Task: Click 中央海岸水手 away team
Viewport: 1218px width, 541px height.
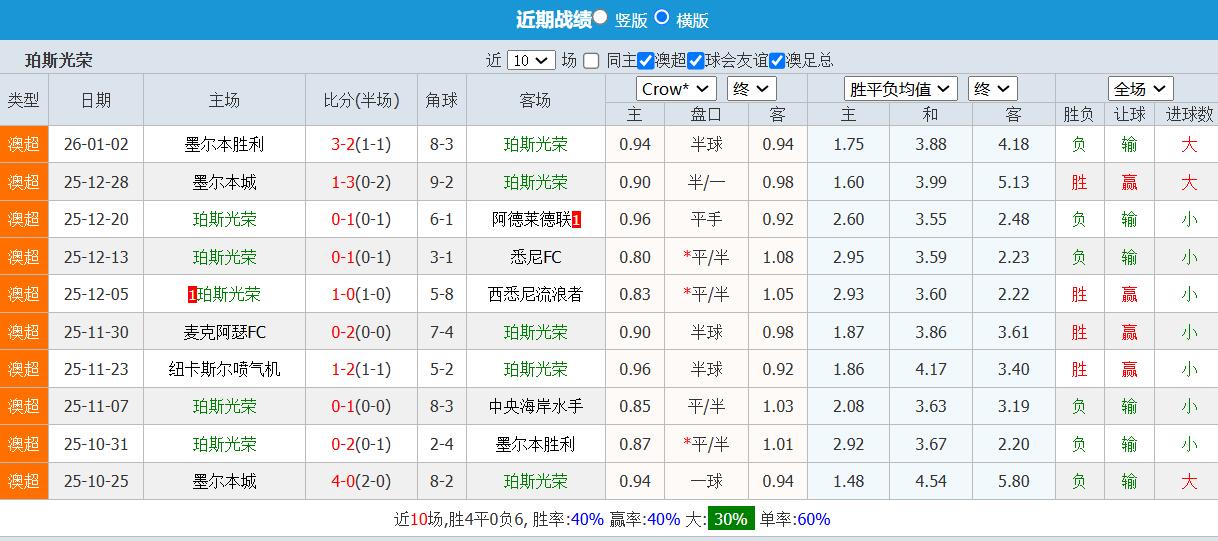Action: pyautogui.click(x=536, y=406)
